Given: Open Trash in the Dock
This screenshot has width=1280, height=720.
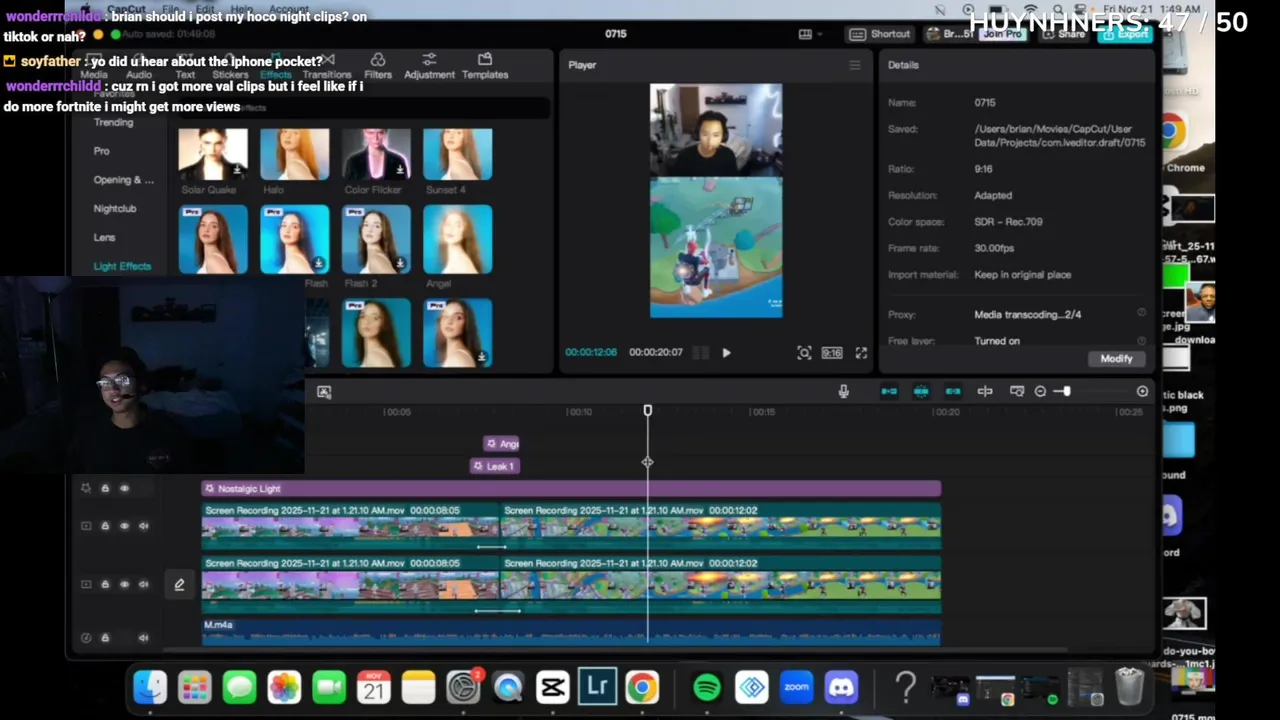Looking at the screenshot, I should [x=1129, y=687].
